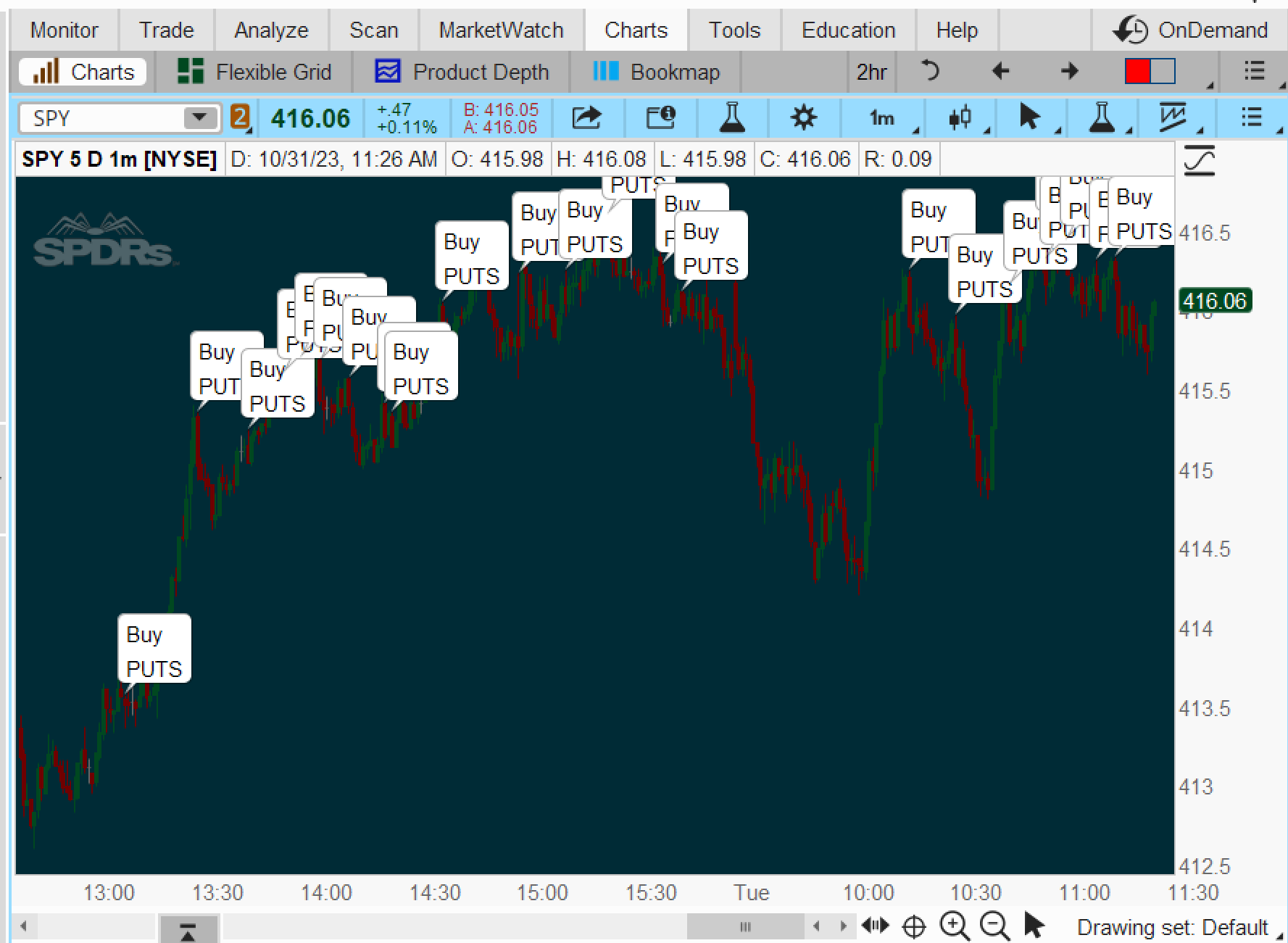Click the scroll left arrow at bottom left
Viewport: 1288px width, 943px height.
click(x=24, y=926)
